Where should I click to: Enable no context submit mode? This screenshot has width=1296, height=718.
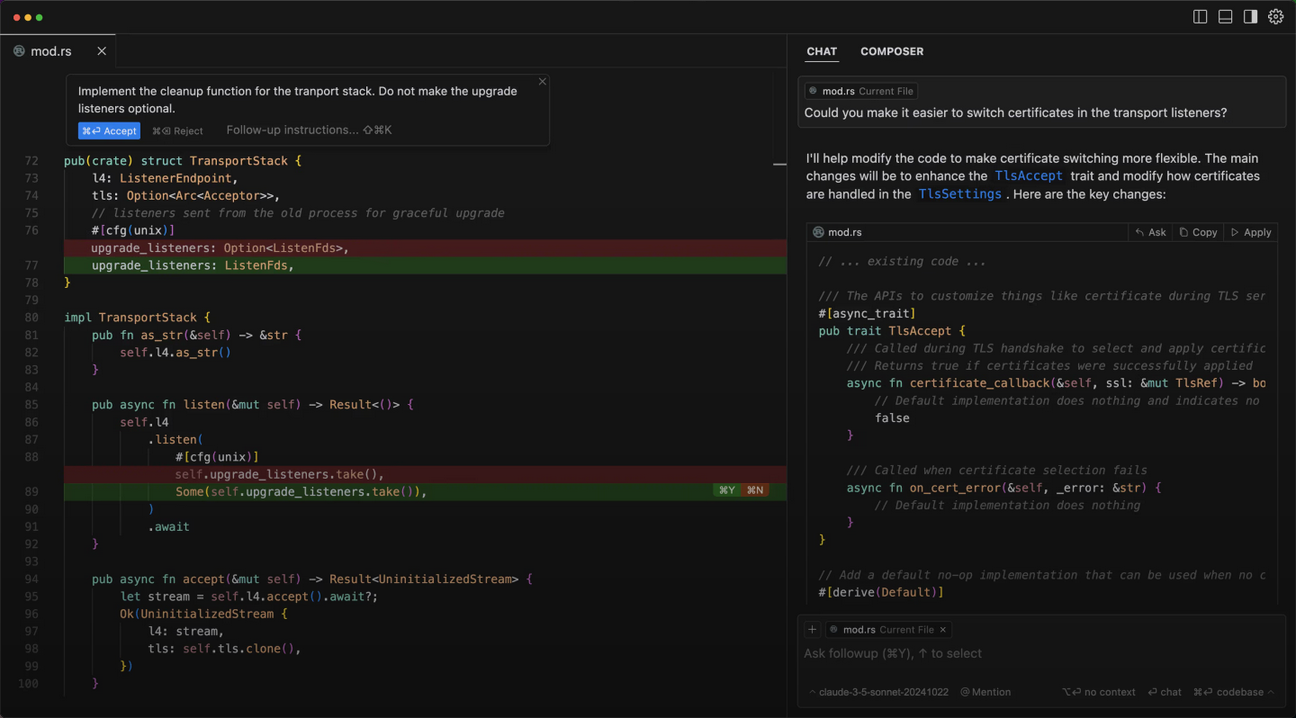(x=1097, y=691)
